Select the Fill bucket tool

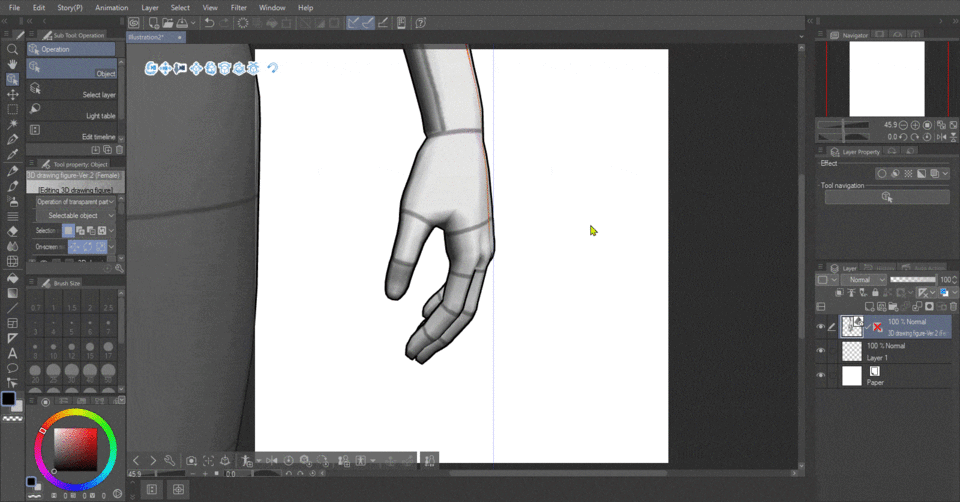click(x=12, y=277)
